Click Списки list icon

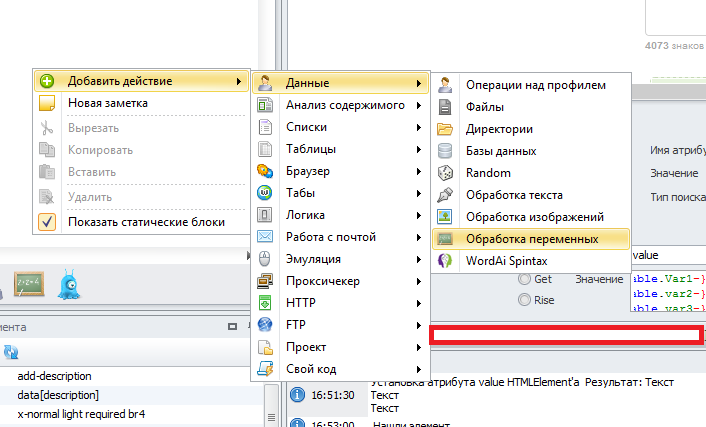pyautogui.click(x=265, y=127)
